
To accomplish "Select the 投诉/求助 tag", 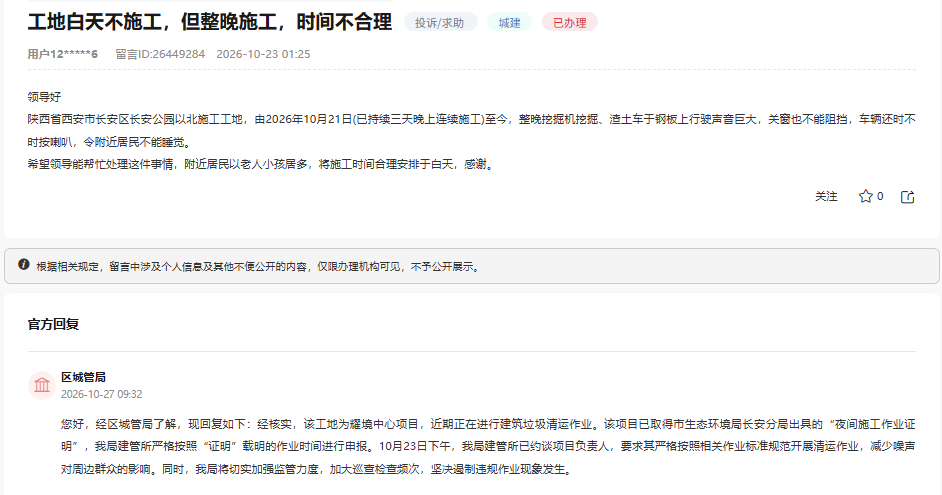I will click(440, 23).
